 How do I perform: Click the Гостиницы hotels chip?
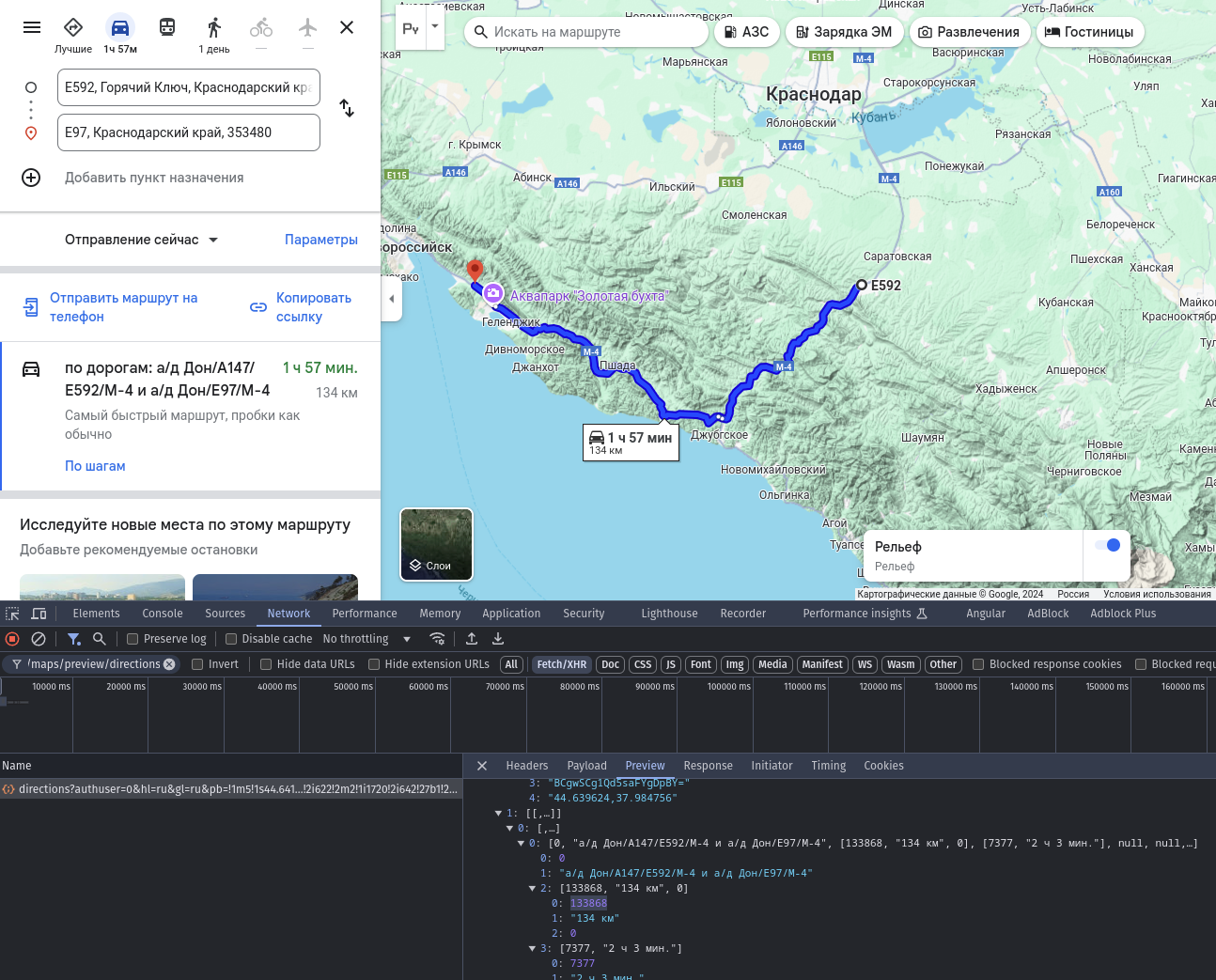[1090, 32]
